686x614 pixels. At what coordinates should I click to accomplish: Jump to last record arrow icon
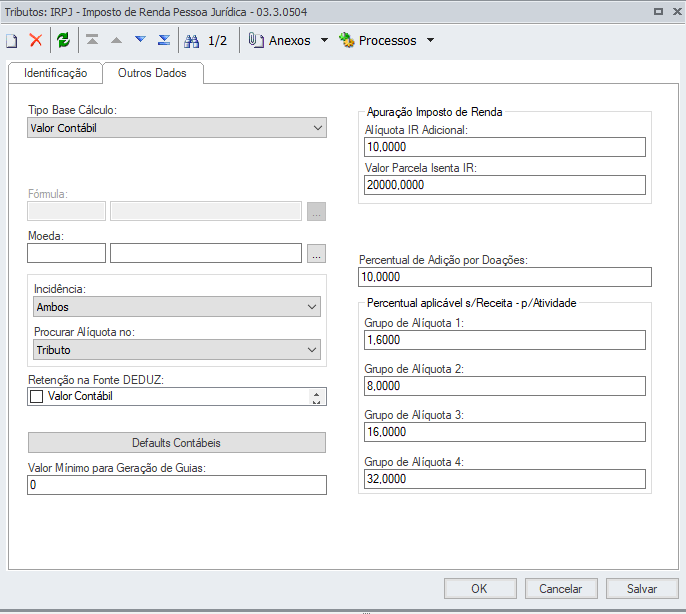164,40
